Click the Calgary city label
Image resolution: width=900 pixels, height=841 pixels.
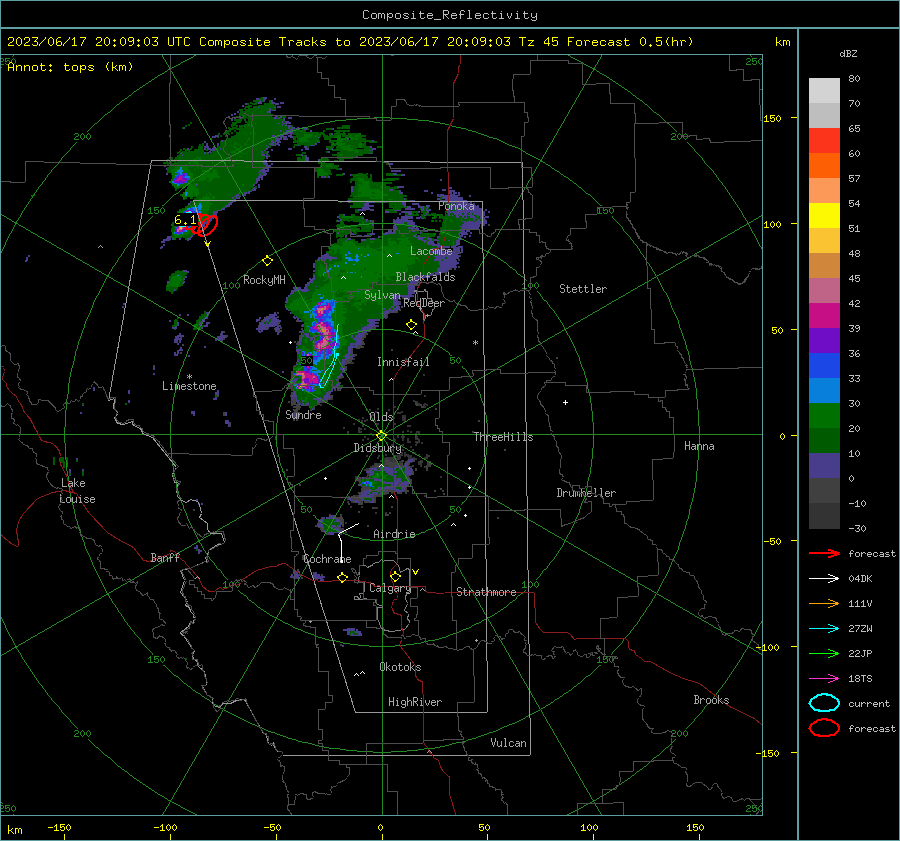(x=390, y=588)
